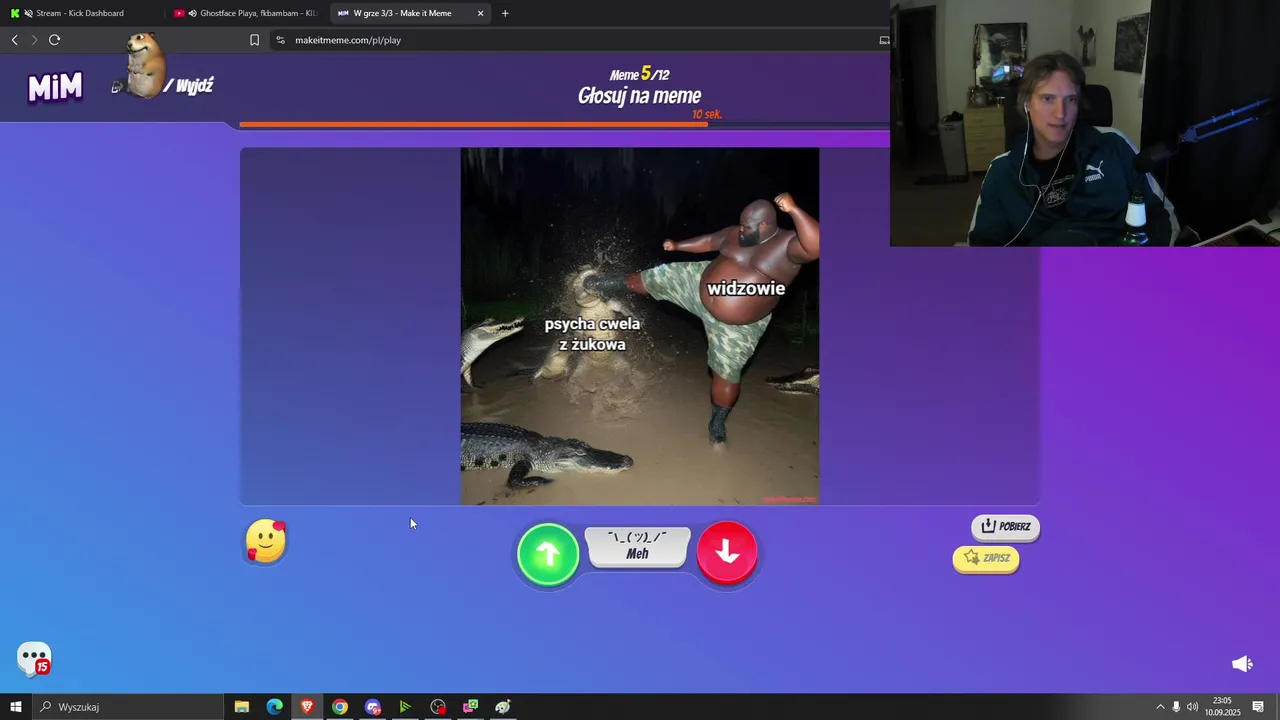Reload the page
This screenshot has height=720, width=1280.
point(54,40)
